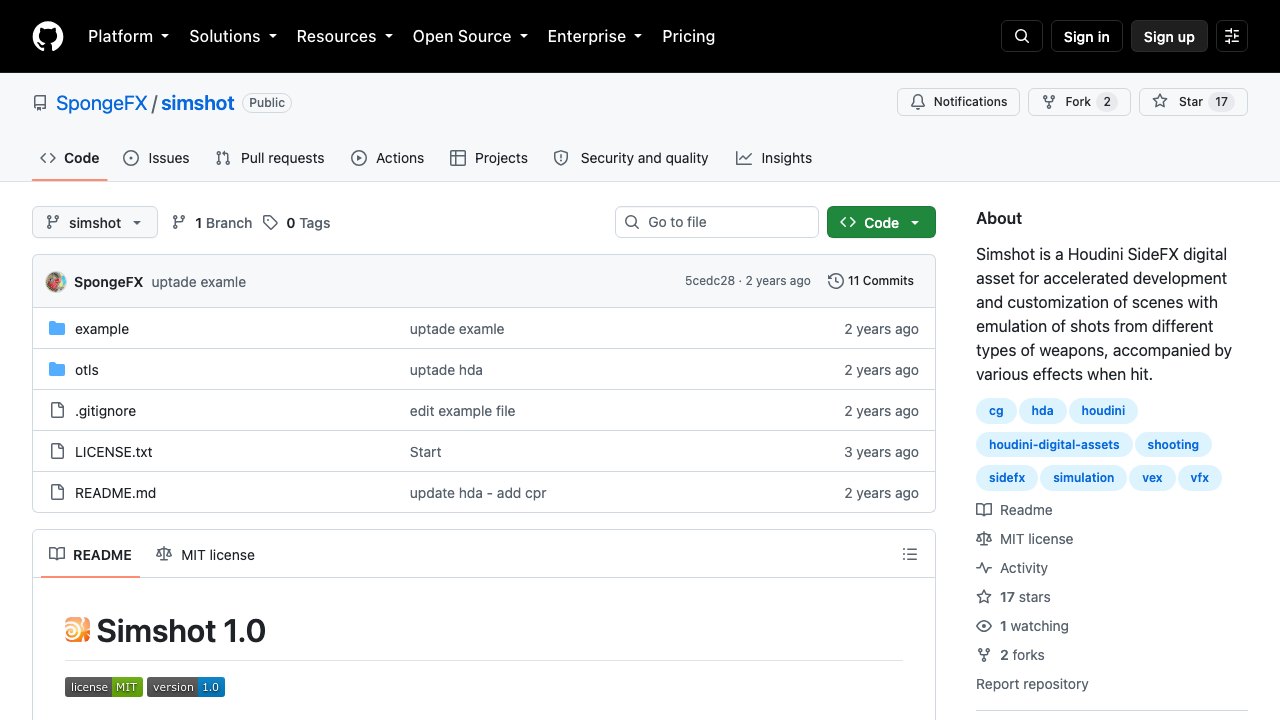Open the Activity link
This screenshot has height=720, width=1280.
click(1012, 568)
